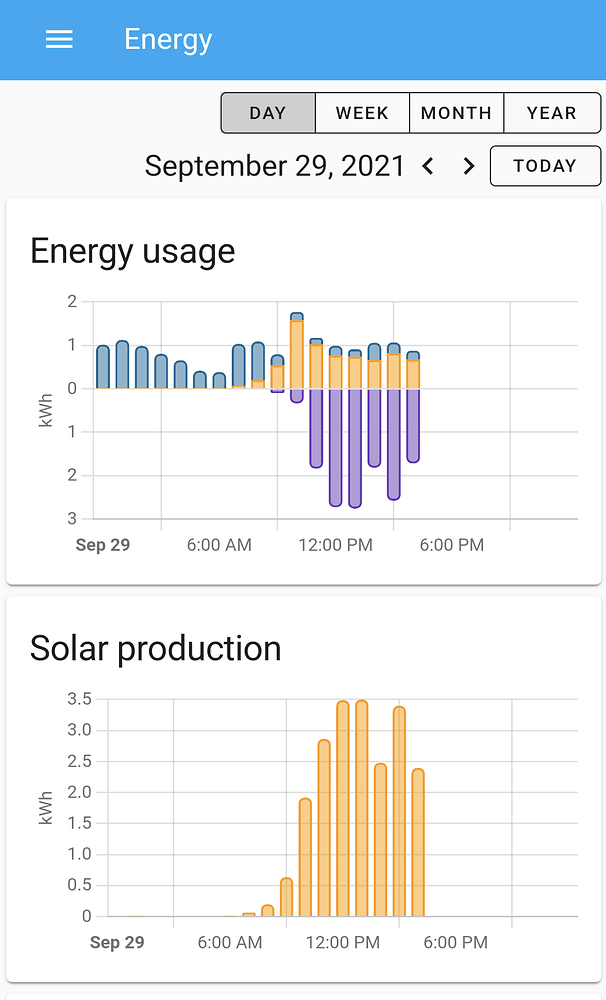Switch to the WEEK view
This screenshot has height=1000, width=606.
pyautogui.click(x=362, y=112)
